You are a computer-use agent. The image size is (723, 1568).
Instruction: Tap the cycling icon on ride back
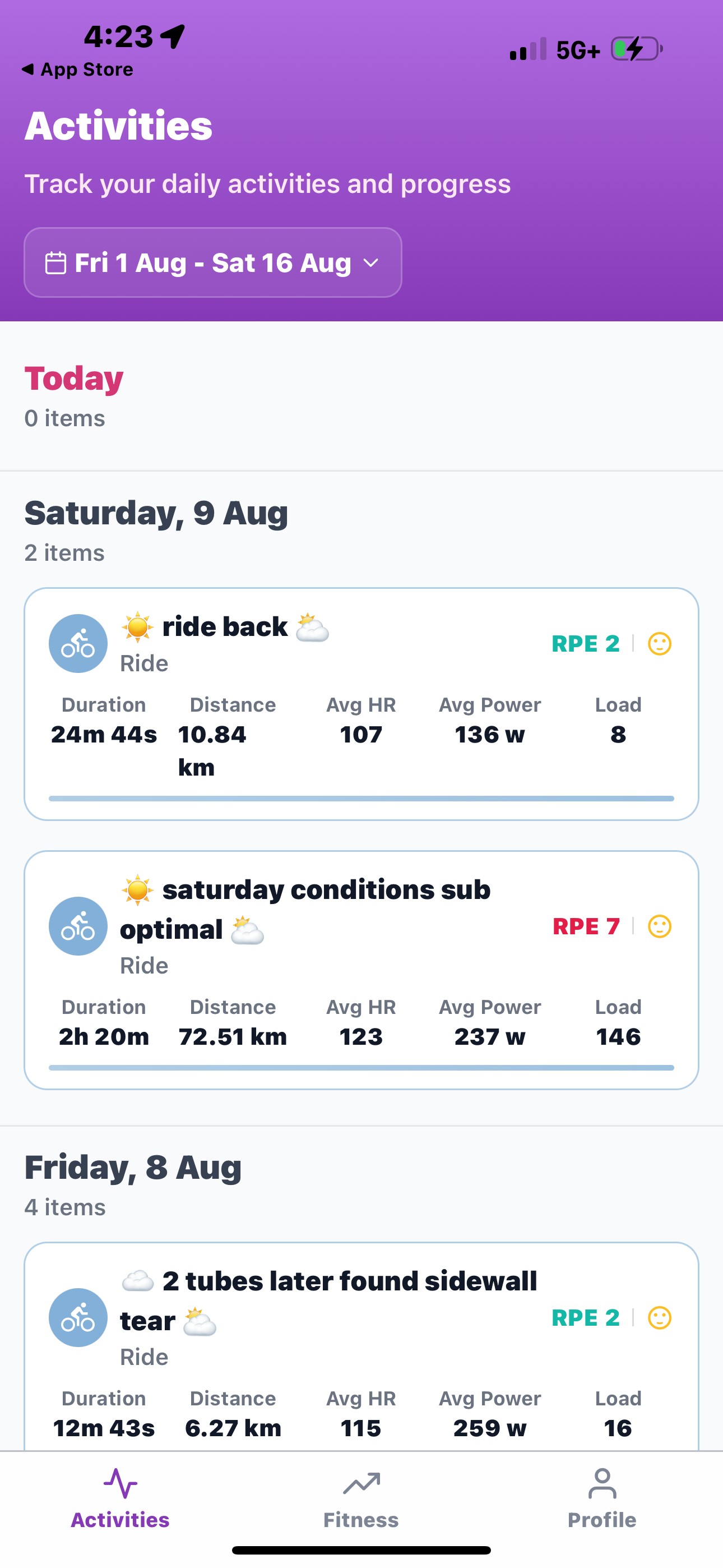[78, 643]
